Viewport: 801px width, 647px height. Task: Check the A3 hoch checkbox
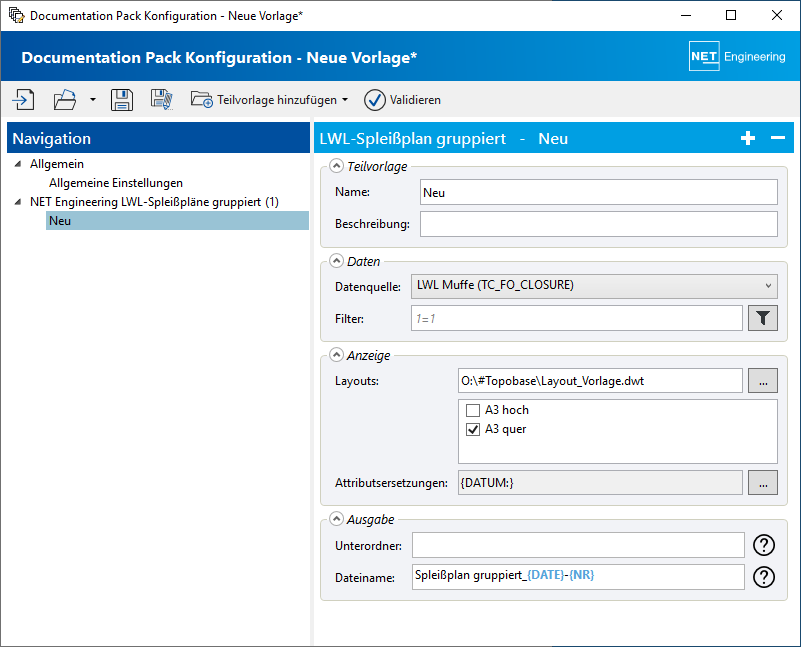(473, 410)
